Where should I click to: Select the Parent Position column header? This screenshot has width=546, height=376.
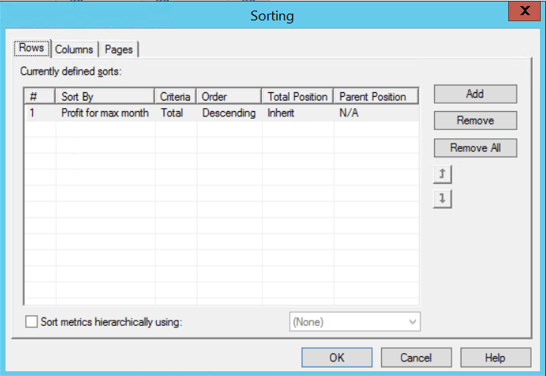[x=376, y=96]
